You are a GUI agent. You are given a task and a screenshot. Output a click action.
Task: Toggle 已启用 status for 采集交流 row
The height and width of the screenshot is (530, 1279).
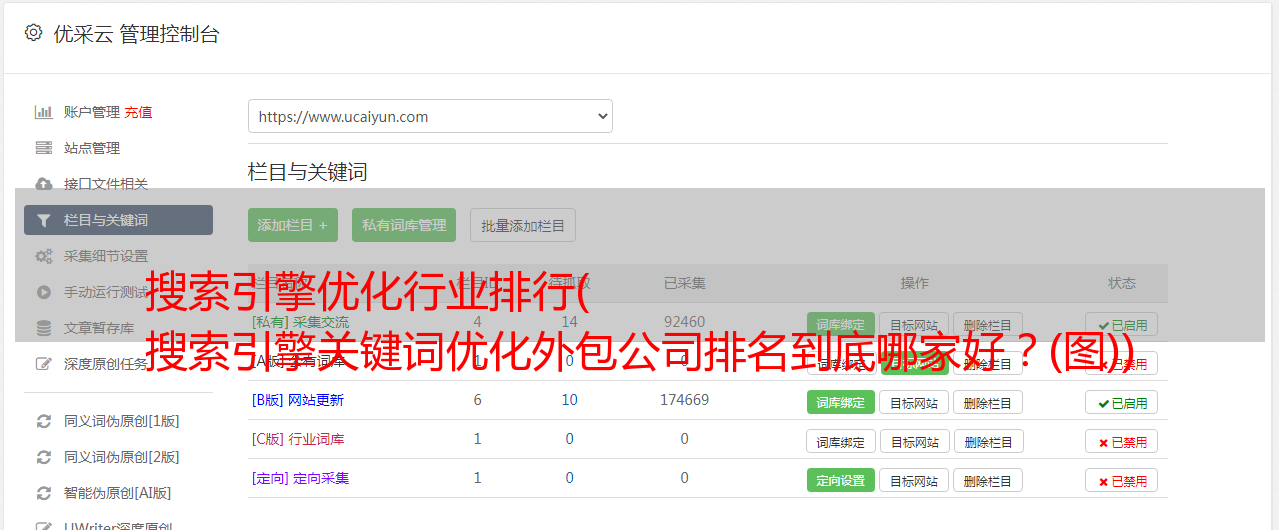click(x=1122, y=324)
